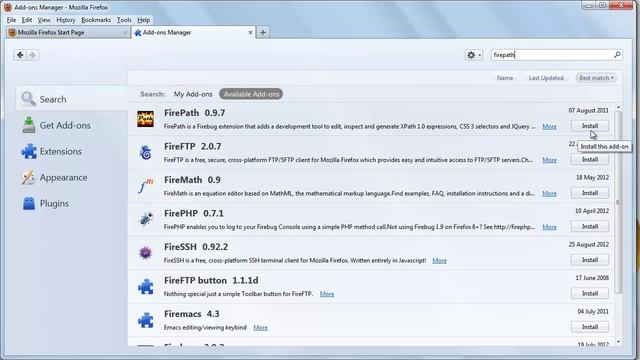Open More link for Firemacs

[260, 327]
